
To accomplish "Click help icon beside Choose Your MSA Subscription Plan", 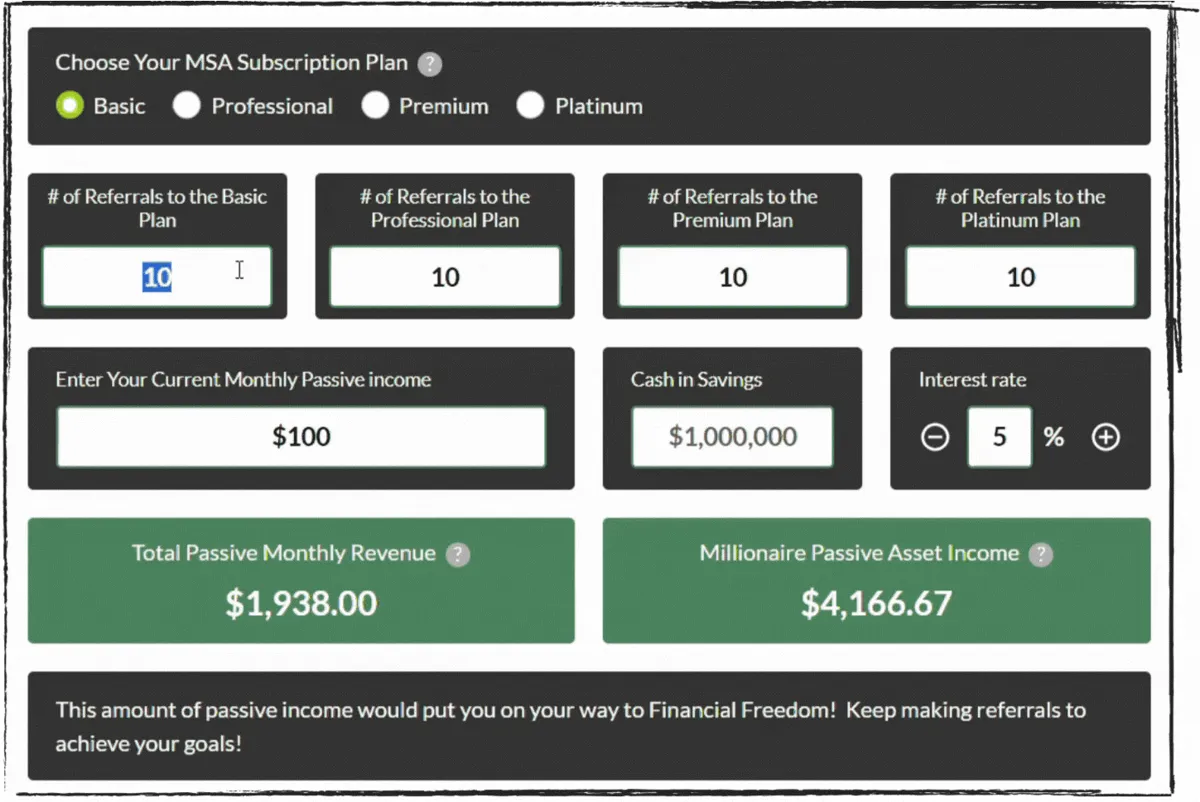I will [x=429, y=65].
